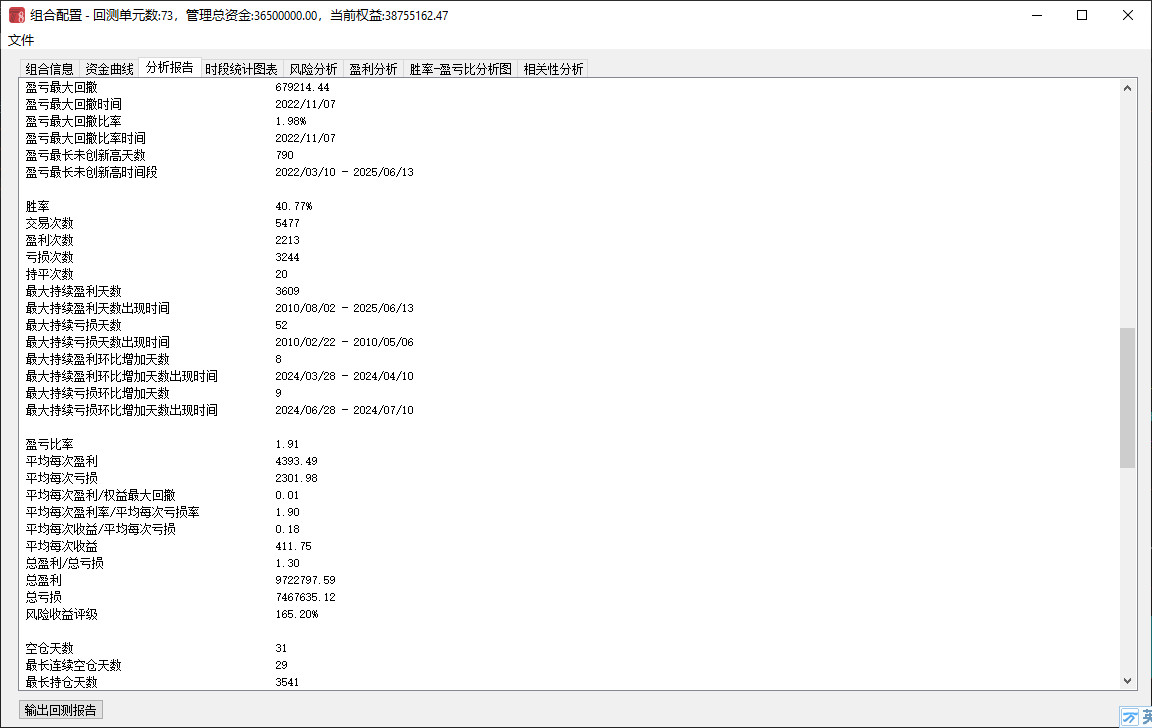This screenshot has width=1152, height=728.
Task: Click the scrollbar up arrow
Action: tap(1128, 88)
